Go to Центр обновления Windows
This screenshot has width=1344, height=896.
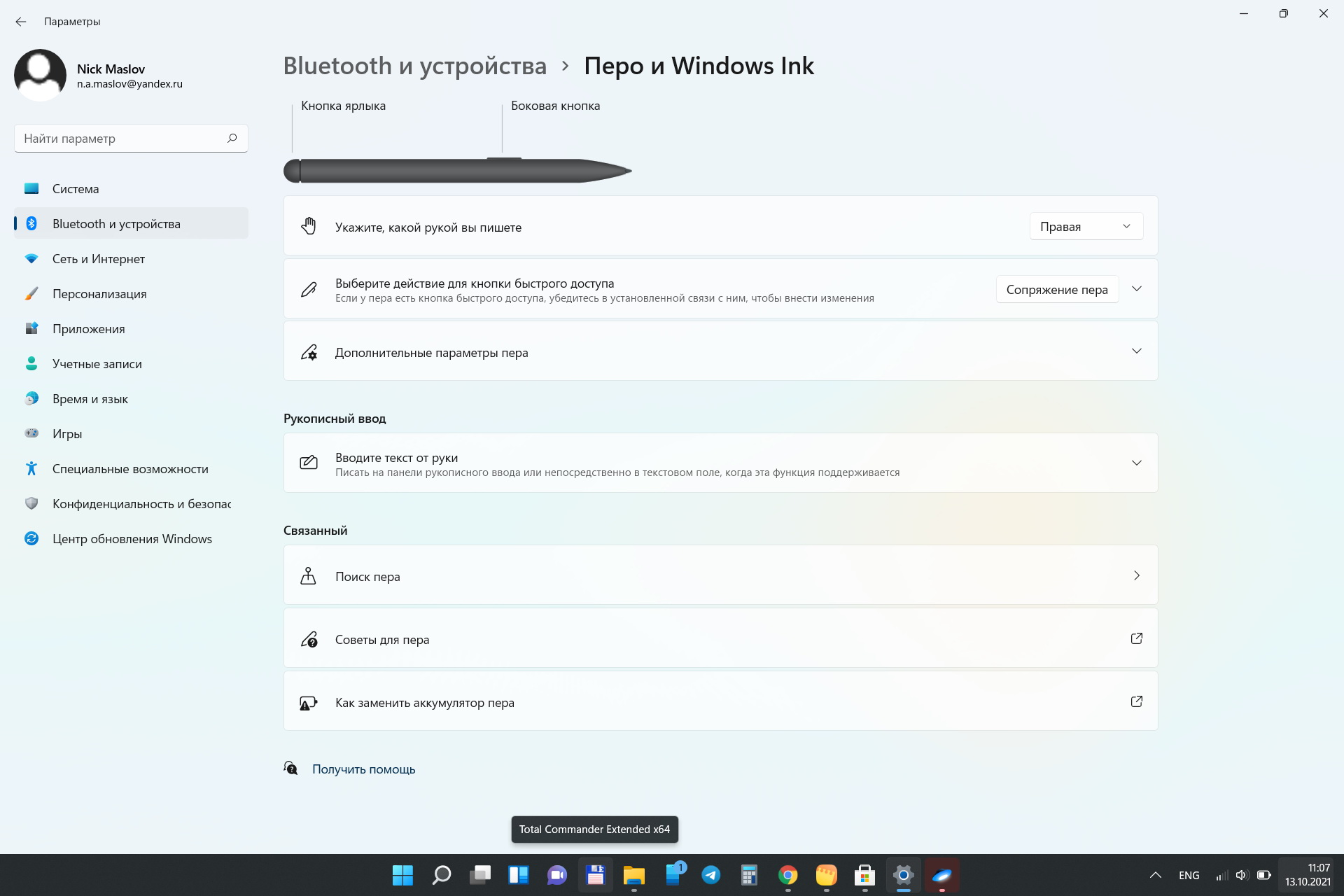[x=132, y=539]
